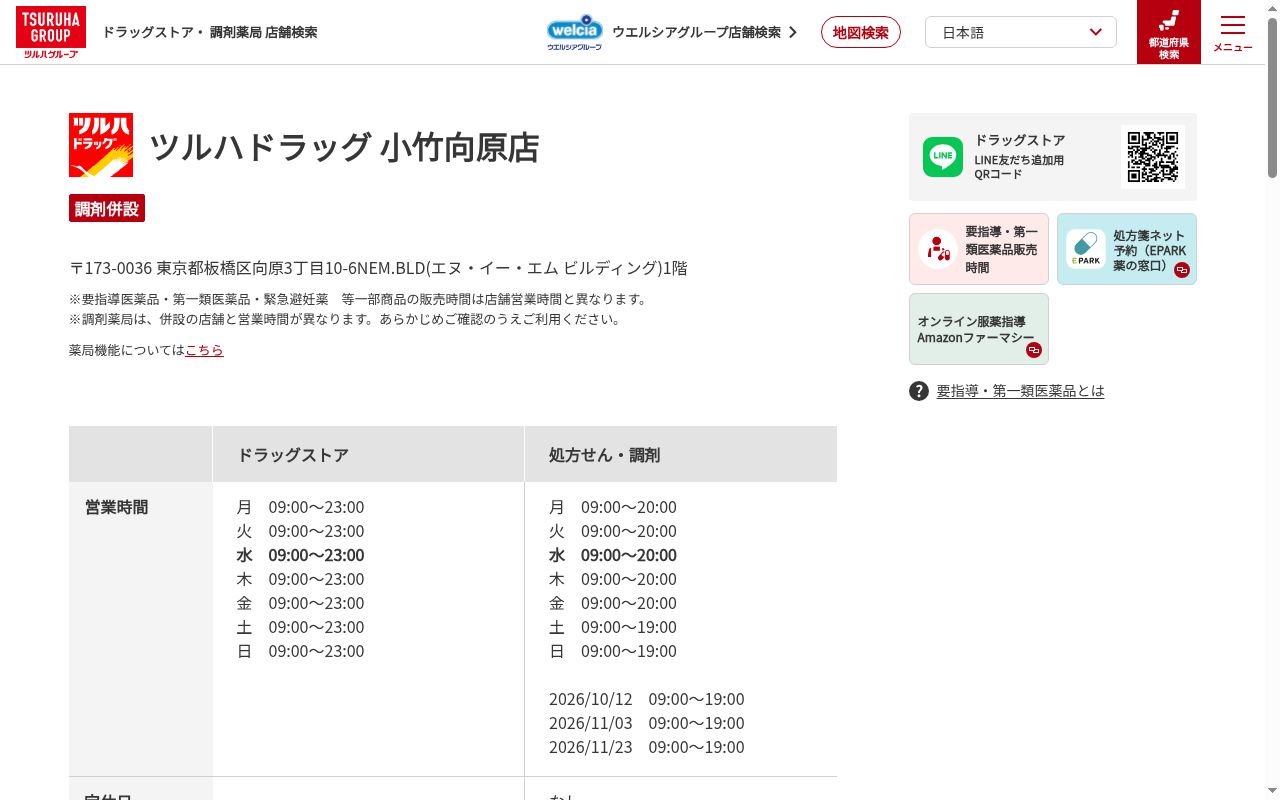Open the hamburger メニュー
This screenshot has width=1280, height=800.
pyautogui.click(x=1233, y=32)
